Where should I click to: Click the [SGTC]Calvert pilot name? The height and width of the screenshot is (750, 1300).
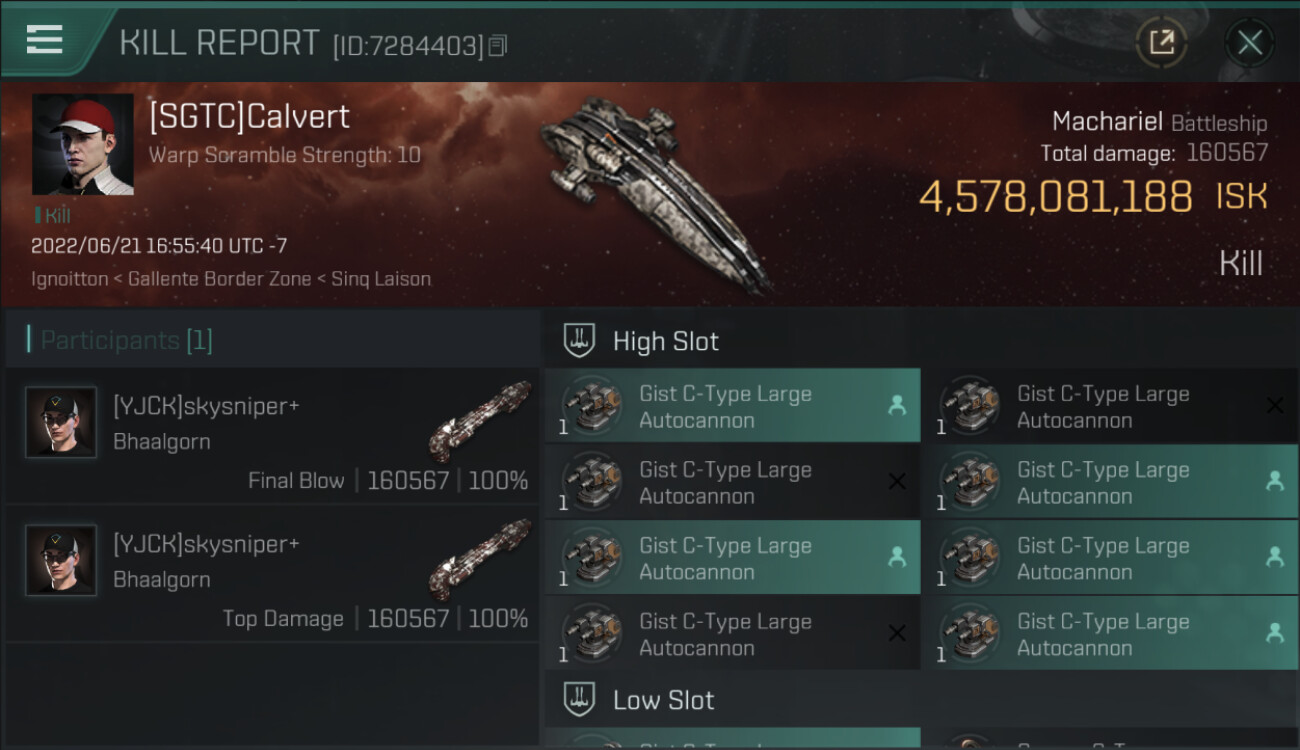click(249, 117)
